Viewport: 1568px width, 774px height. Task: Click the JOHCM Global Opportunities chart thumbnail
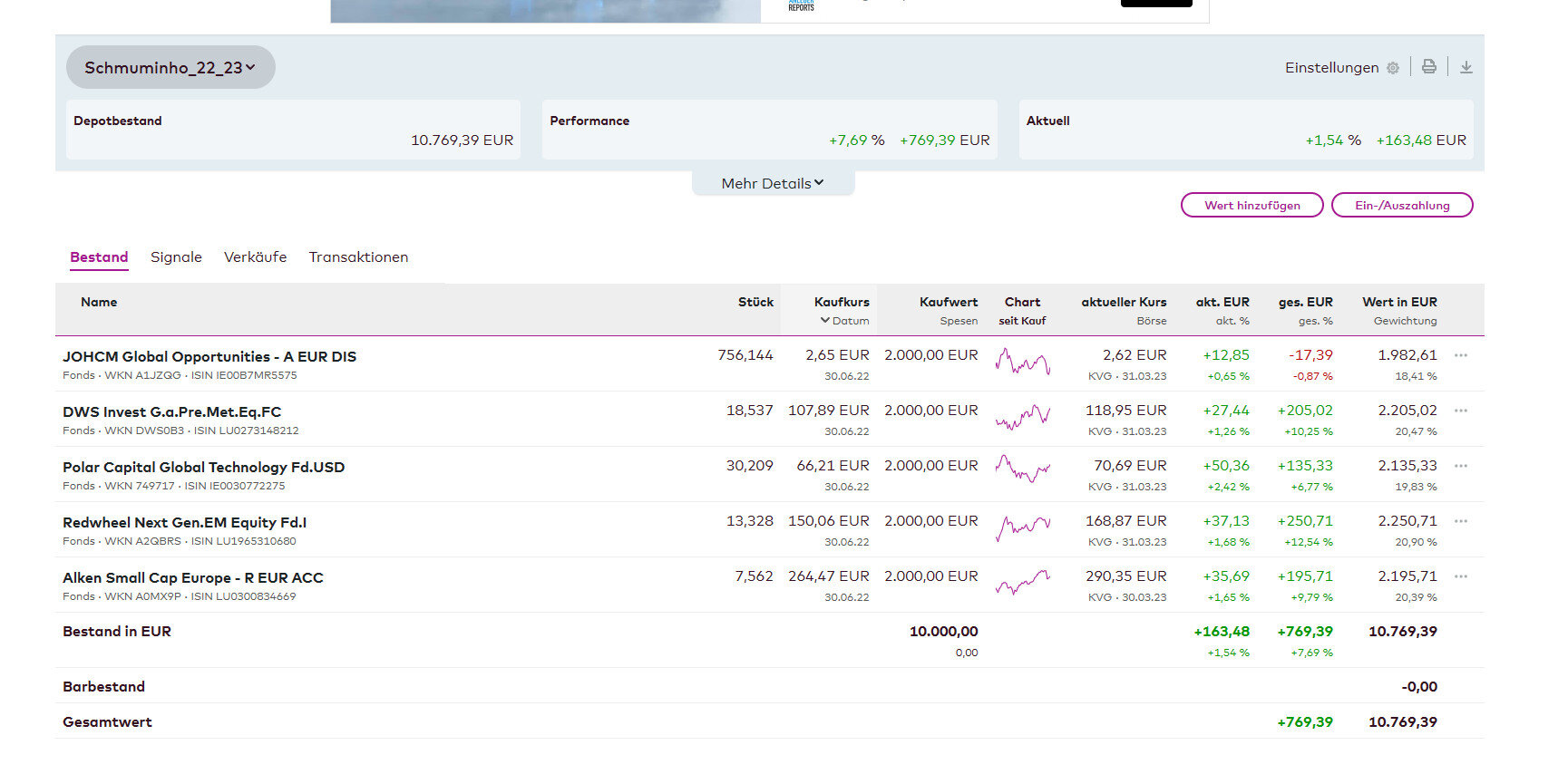[x=1022, y=362]
